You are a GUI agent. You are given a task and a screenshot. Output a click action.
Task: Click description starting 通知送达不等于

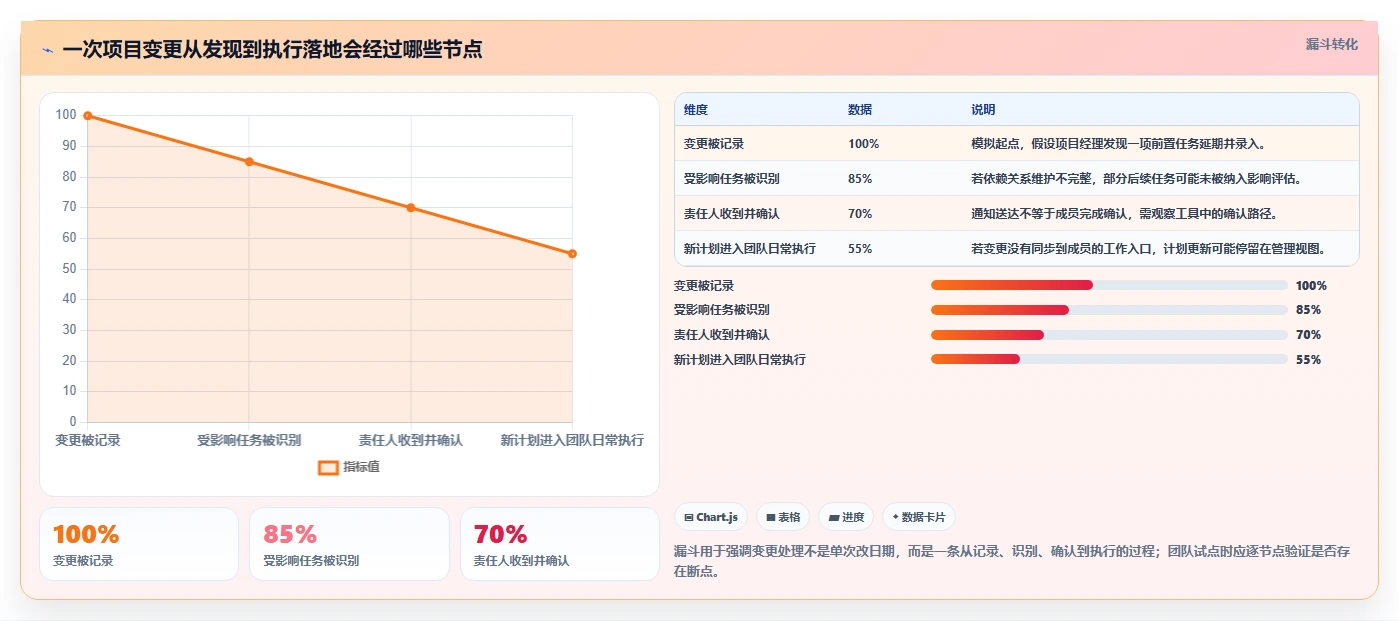point(1124,214)
